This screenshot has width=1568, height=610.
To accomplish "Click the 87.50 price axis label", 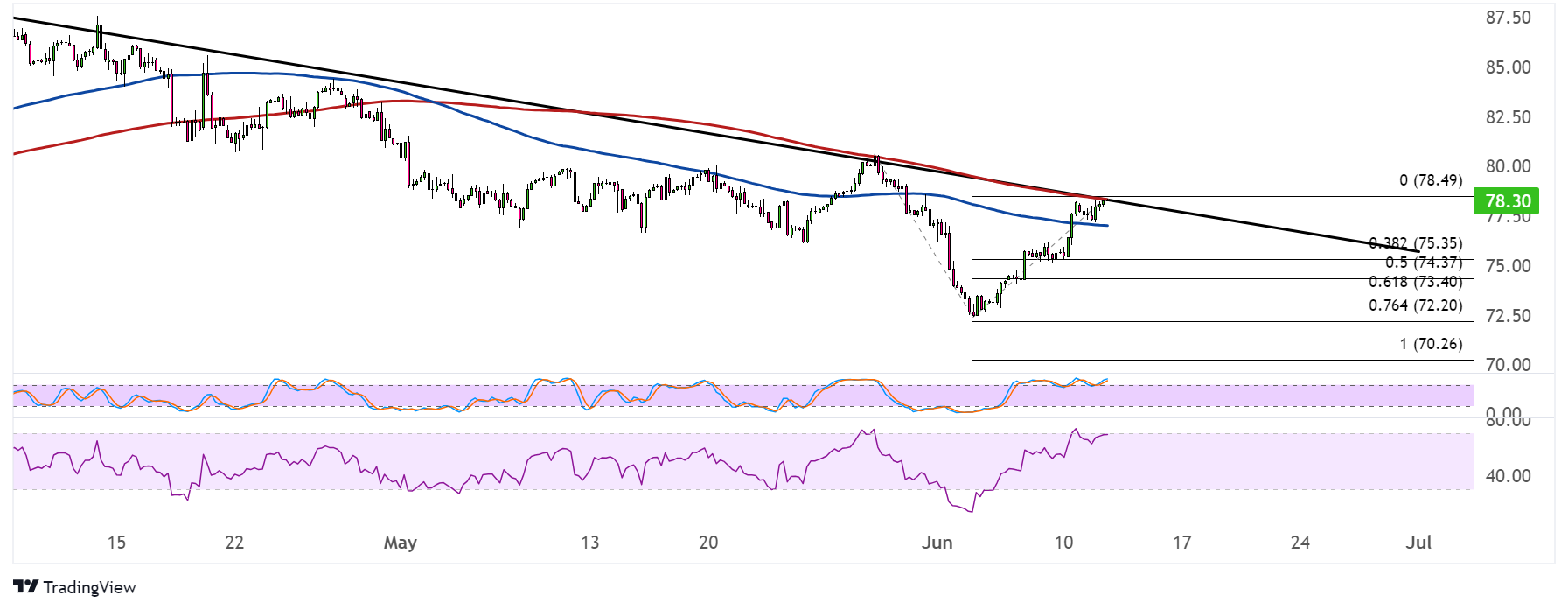I will (x=1509, y=18).
